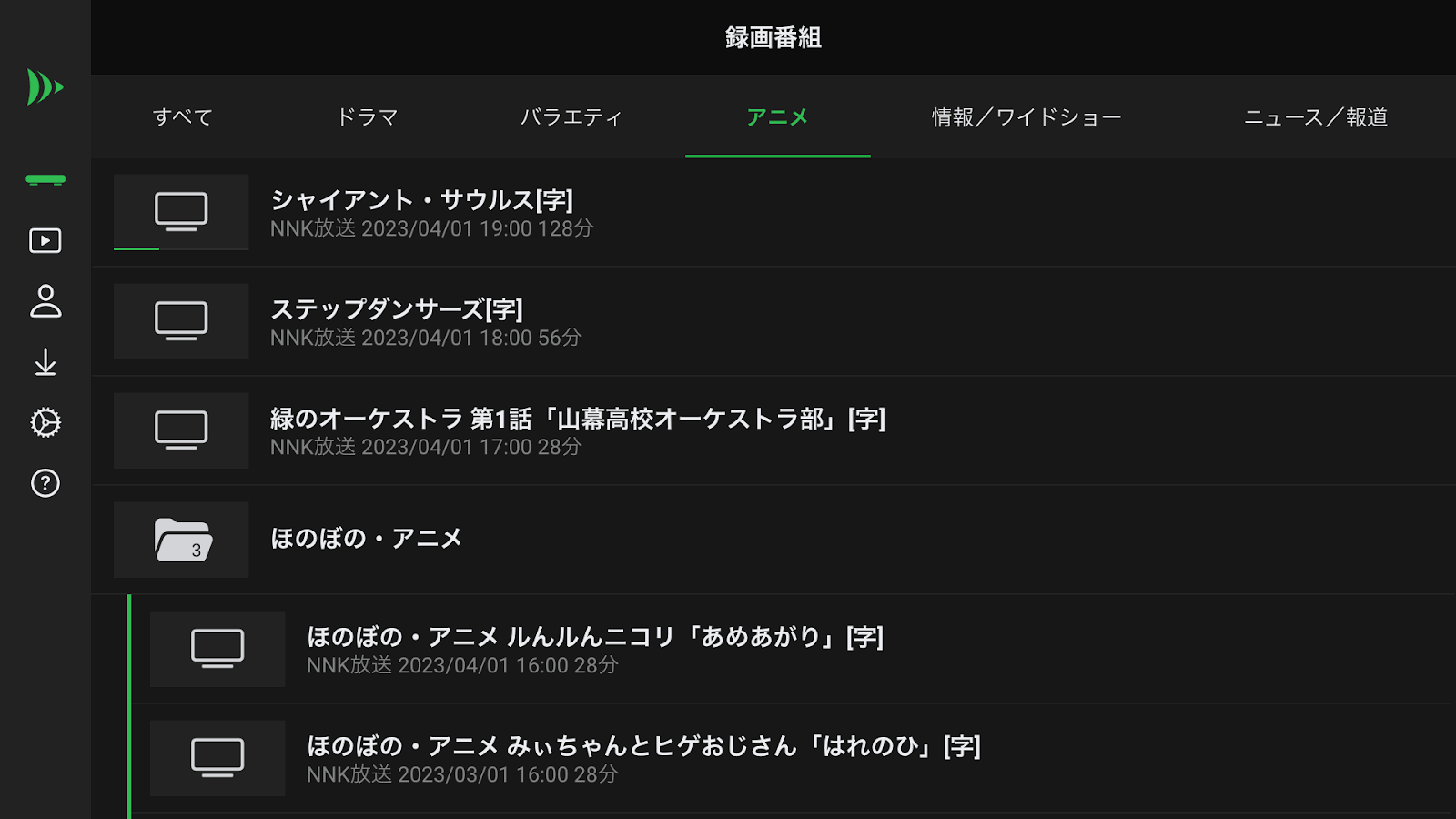Click the green app logo at top left
1456x819 pixels.
(44, 85)
